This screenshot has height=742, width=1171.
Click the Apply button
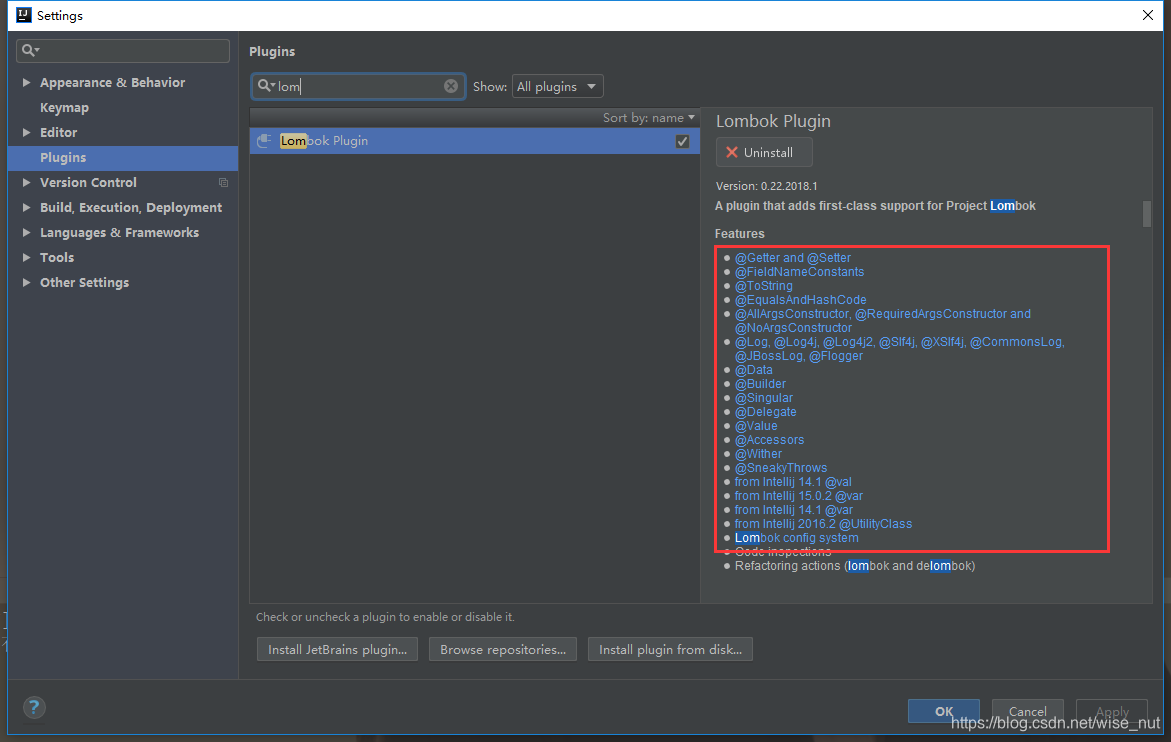(x=1111, y=711)
